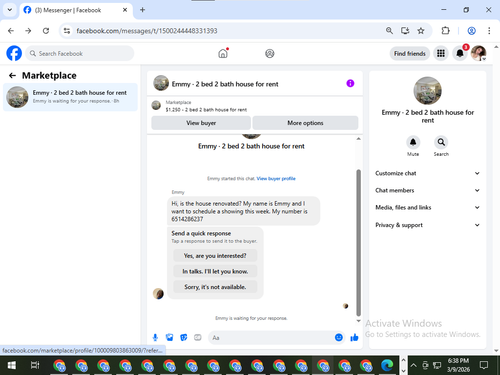Expand Privacy & support section
This screenshot has height=375, width=500.
pyautogui.click(x=427, y=225)
